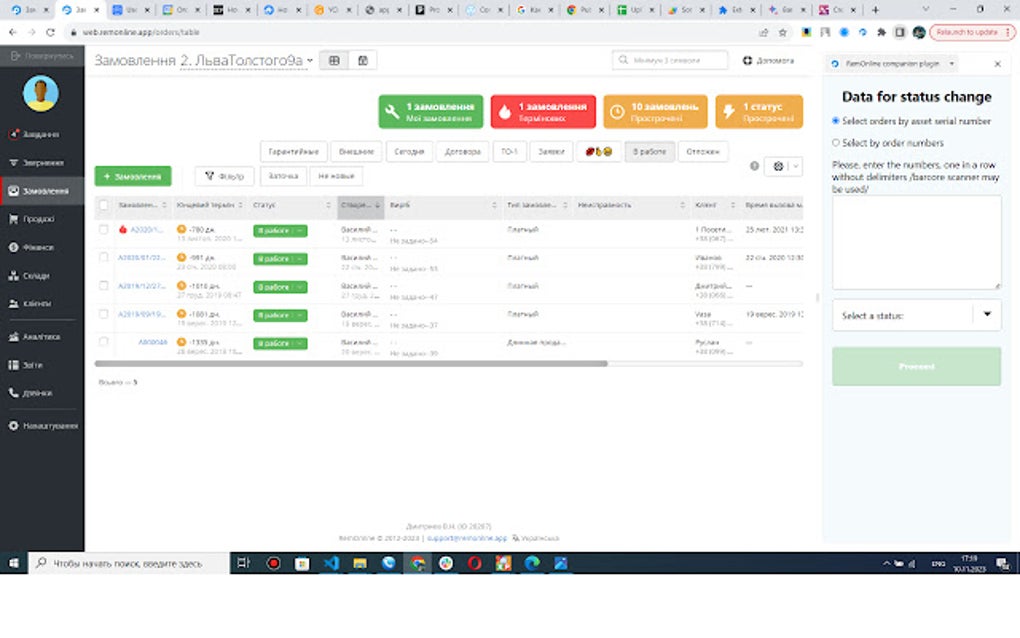Check the checkbox for order A2020/1 row
This screenshot has width=1020, height=638.
(103, 230)
